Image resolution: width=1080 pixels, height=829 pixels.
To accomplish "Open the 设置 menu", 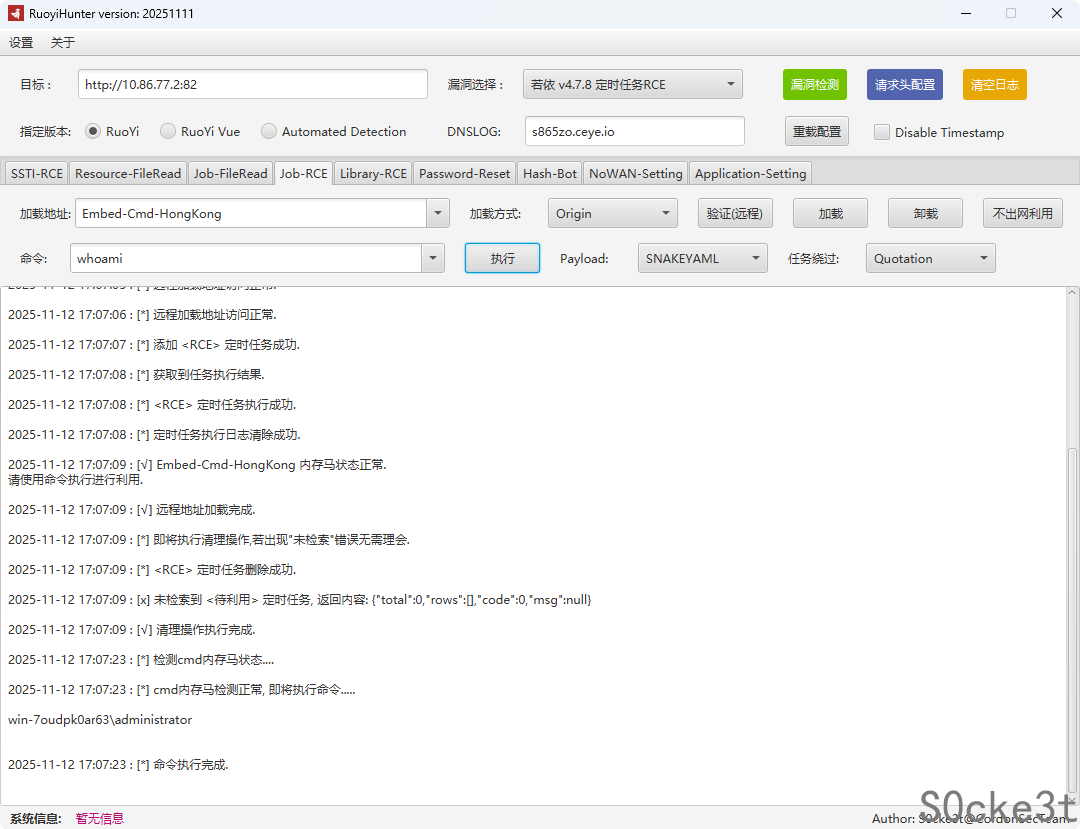I will (x=21, y=43).
